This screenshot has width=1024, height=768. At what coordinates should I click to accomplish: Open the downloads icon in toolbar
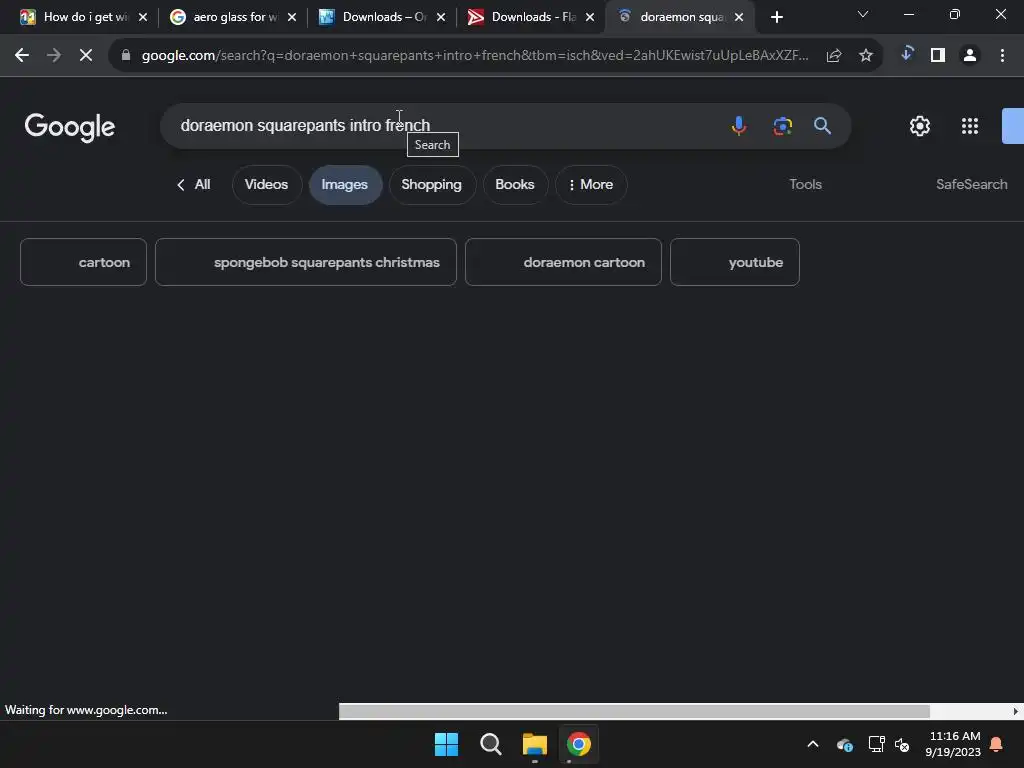[906, 54]
